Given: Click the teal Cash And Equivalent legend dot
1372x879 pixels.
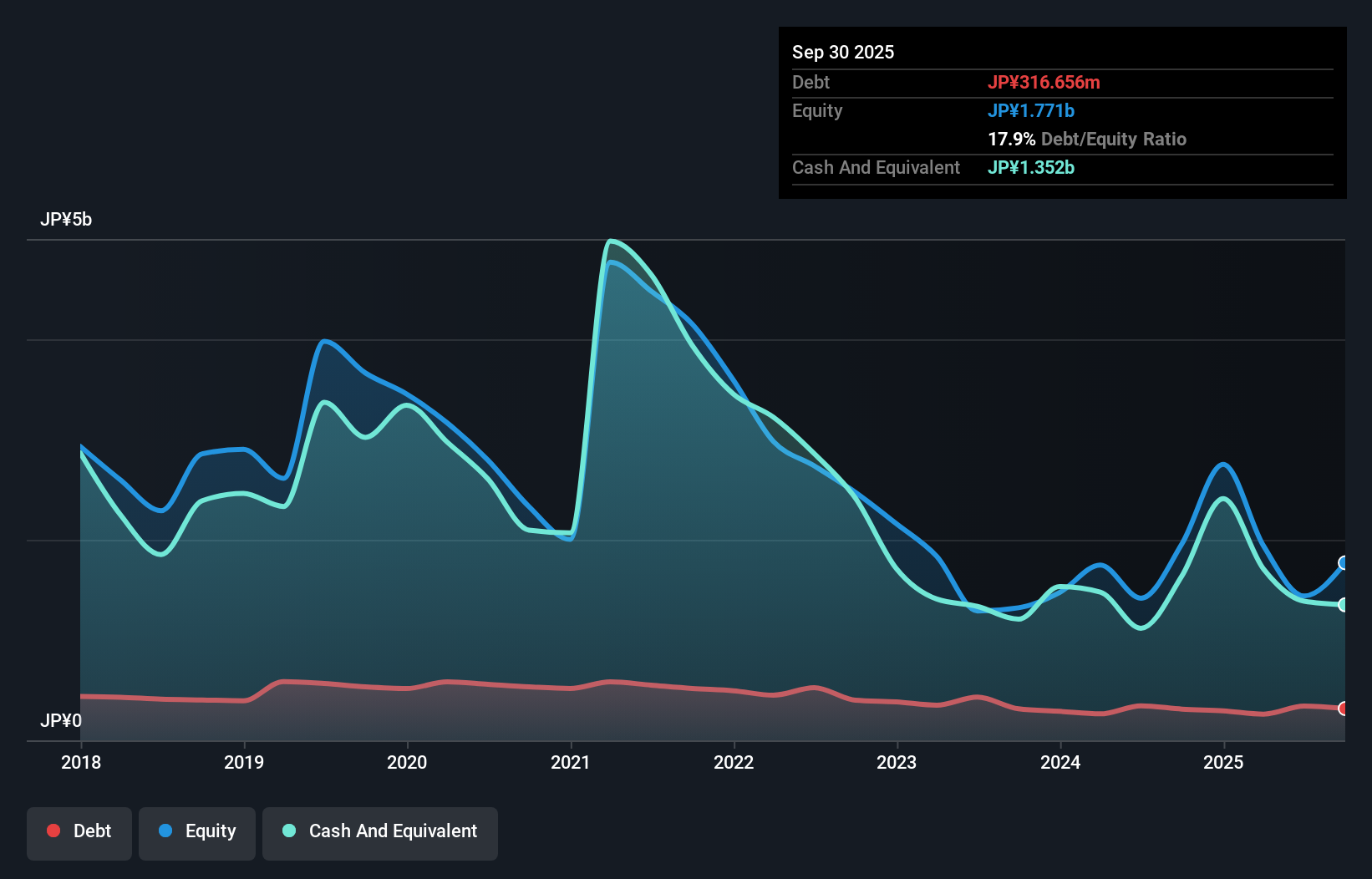Looking at the screenshot, I should [288, 831].
